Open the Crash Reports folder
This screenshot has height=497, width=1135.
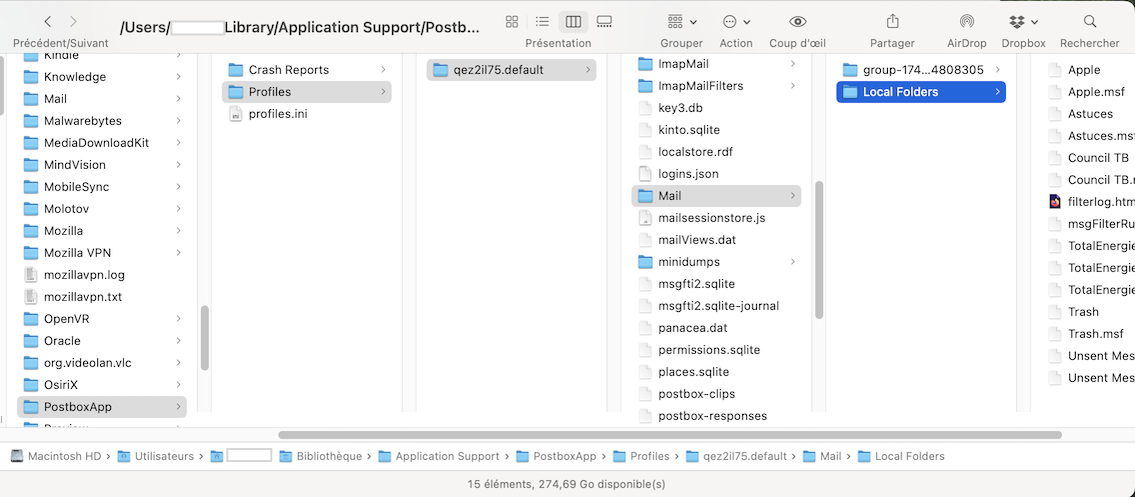tap(306, 69)
